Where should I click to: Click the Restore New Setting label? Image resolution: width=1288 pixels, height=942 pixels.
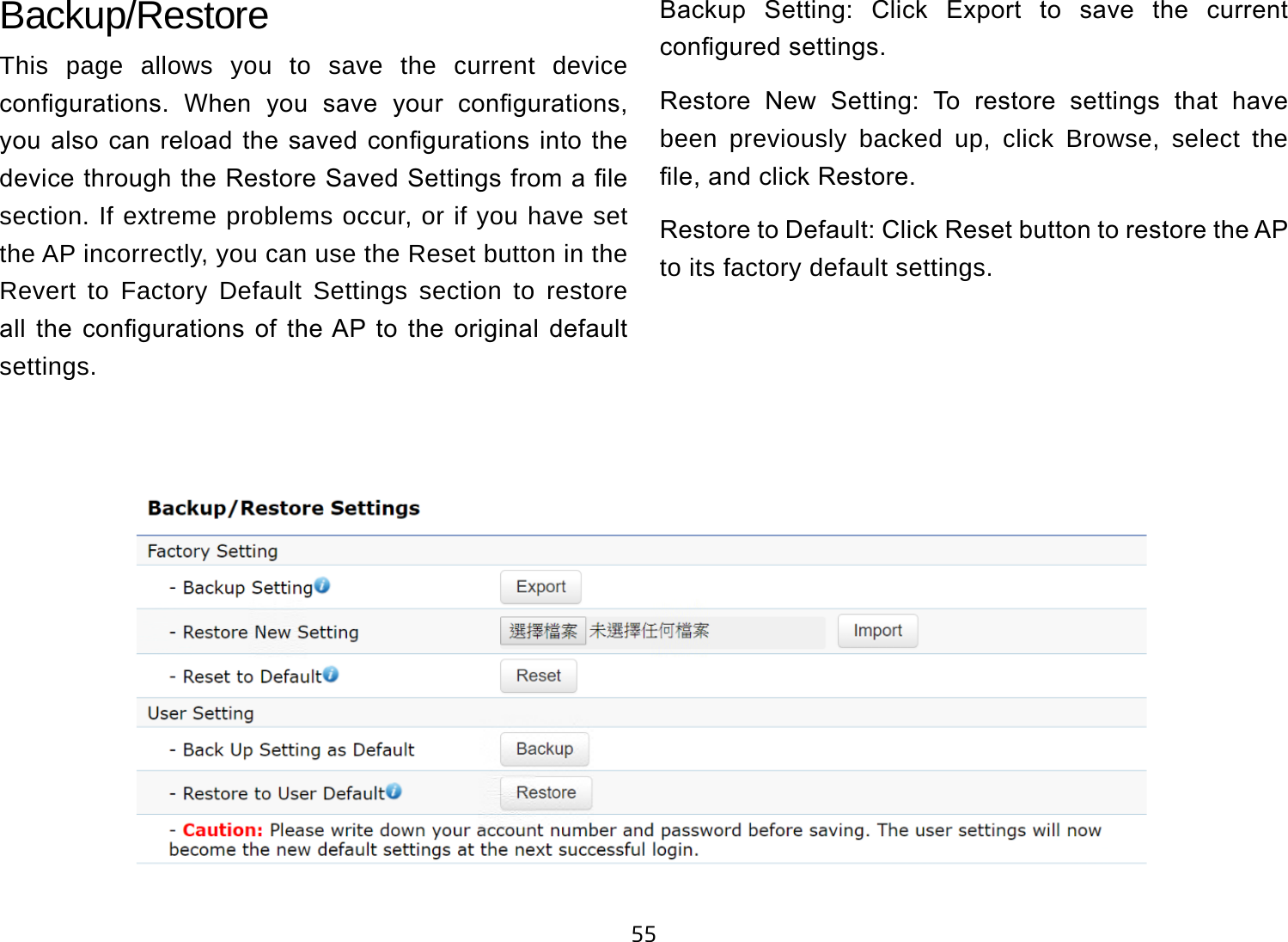click(270, 633)
